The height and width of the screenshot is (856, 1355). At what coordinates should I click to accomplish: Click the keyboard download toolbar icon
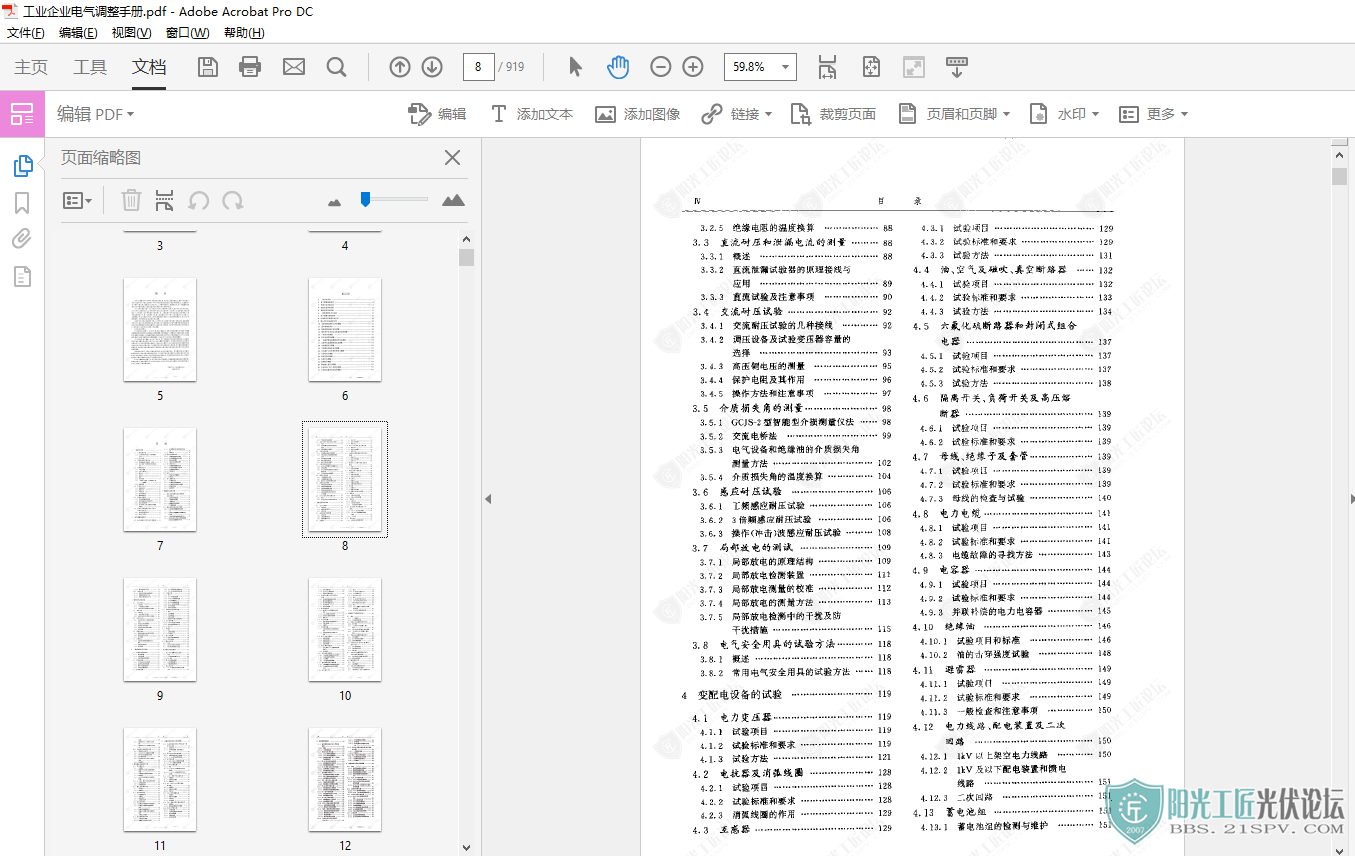(x=957, y=67)
